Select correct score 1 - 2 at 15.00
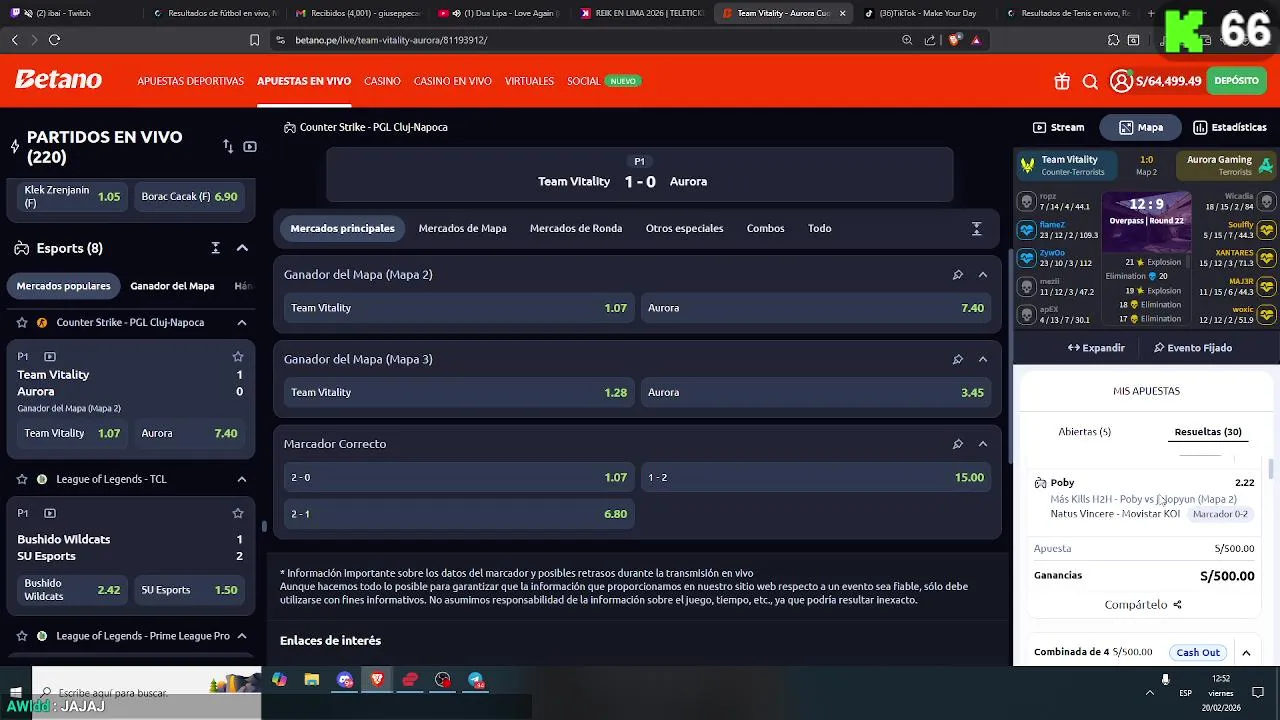The image size is (1280, 720). point(816,477)
